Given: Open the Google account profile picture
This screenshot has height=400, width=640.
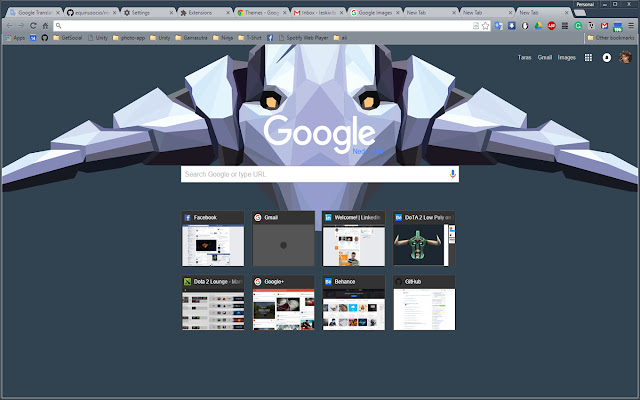Looking at the screenshot, I should pyautogui.click(x=625, y=57).
